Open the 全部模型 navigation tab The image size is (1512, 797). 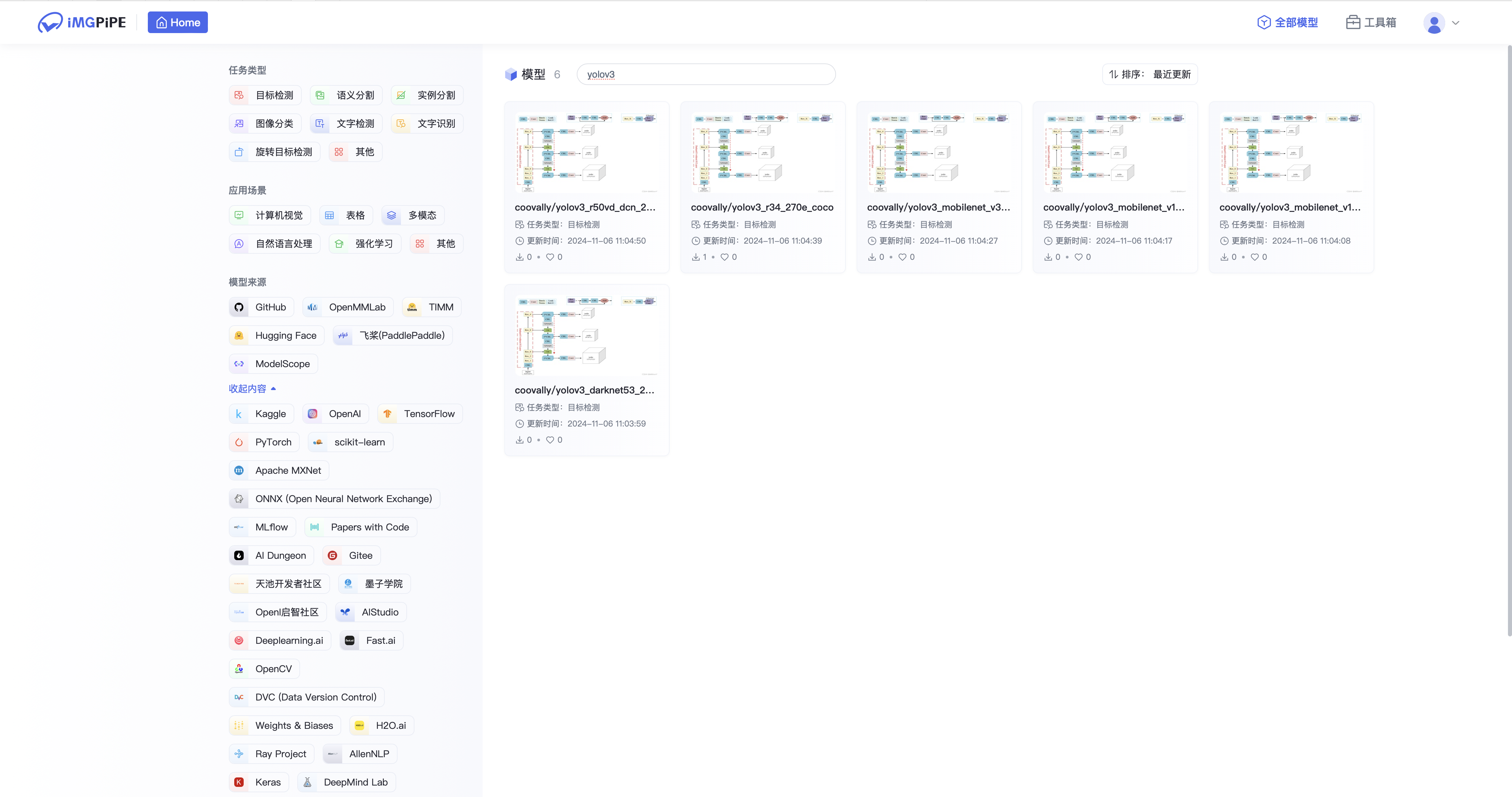coord(1287,22)
